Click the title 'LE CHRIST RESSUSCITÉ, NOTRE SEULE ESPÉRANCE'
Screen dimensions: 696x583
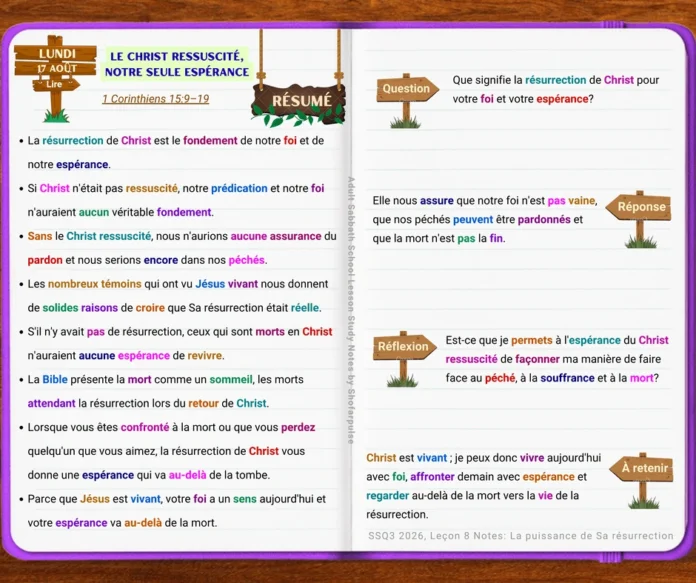coord(177,64)
